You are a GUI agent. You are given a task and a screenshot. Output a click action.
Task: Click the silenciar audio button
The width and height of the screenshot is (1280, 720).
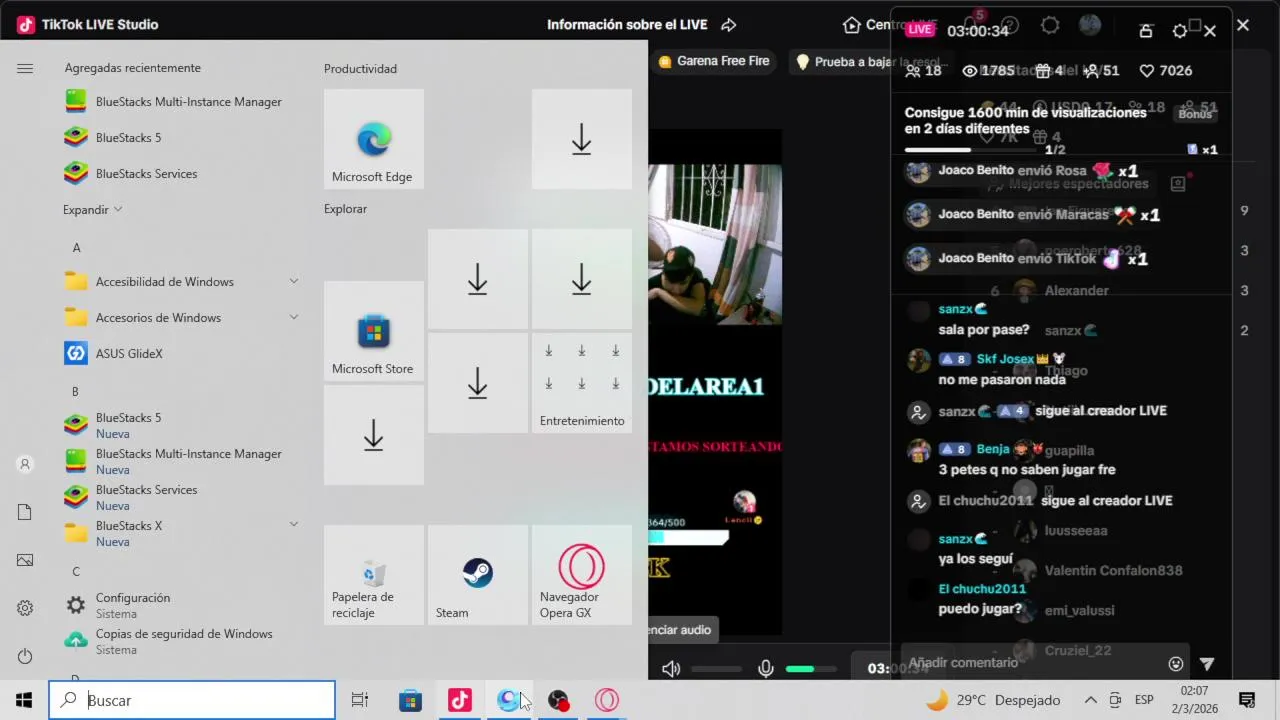click(681, 630)
